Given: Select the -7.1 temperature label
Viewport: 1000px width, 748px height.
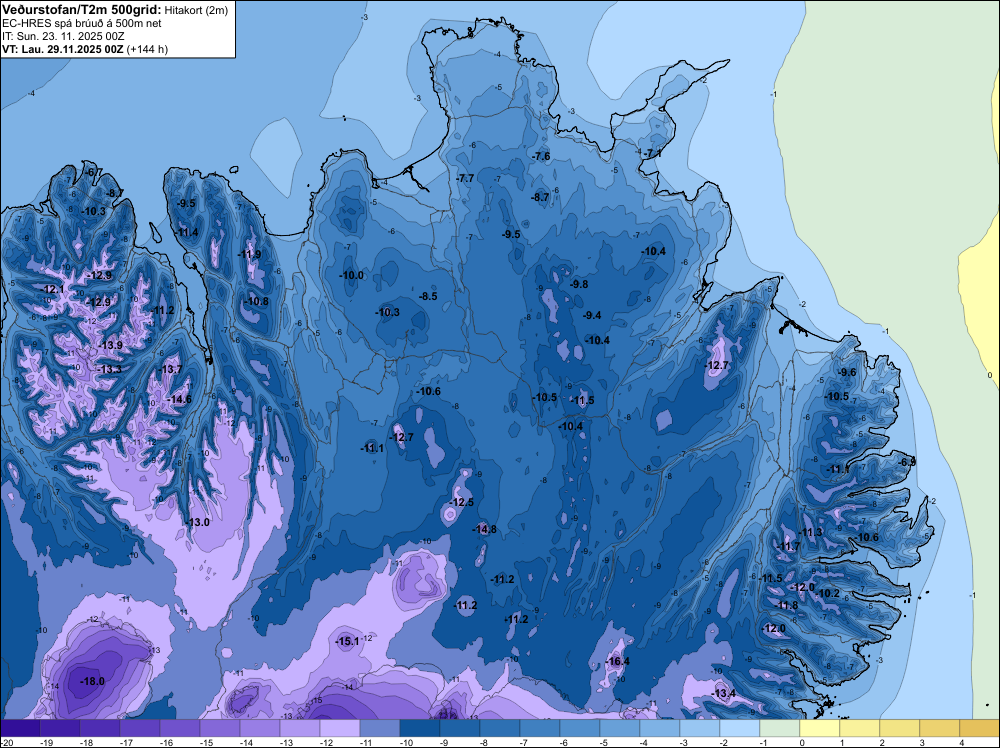Looking at the screenshot, I should pos(652,153).
